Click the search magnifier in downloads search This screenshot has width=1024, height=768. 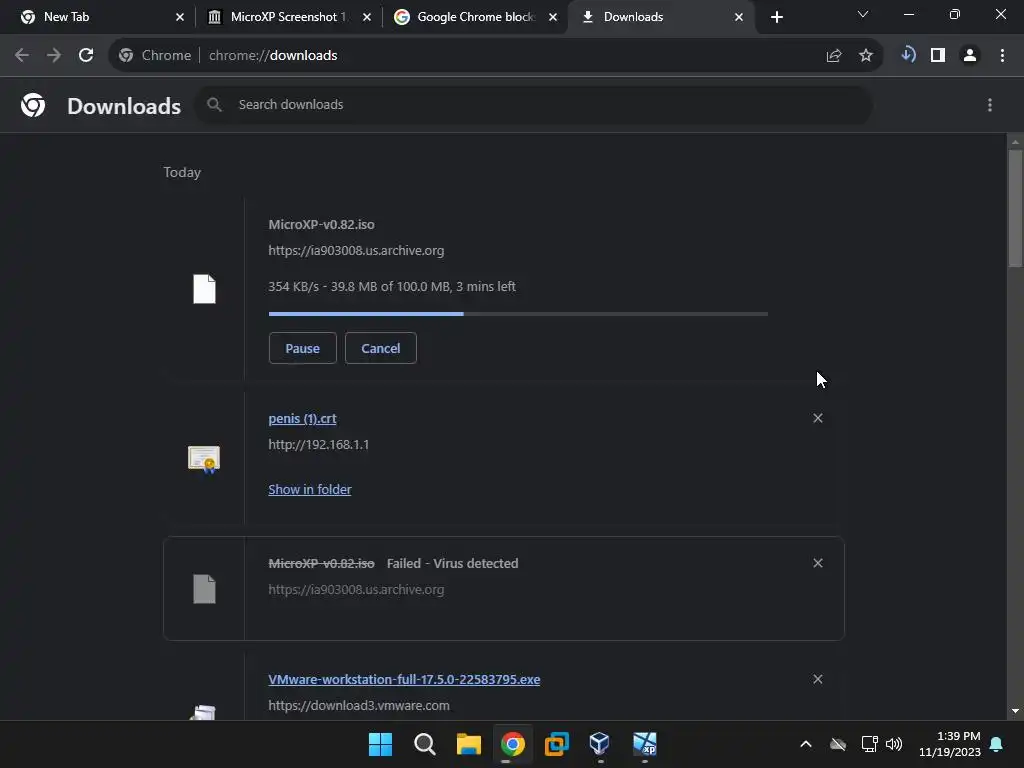[x=214, y=104]
